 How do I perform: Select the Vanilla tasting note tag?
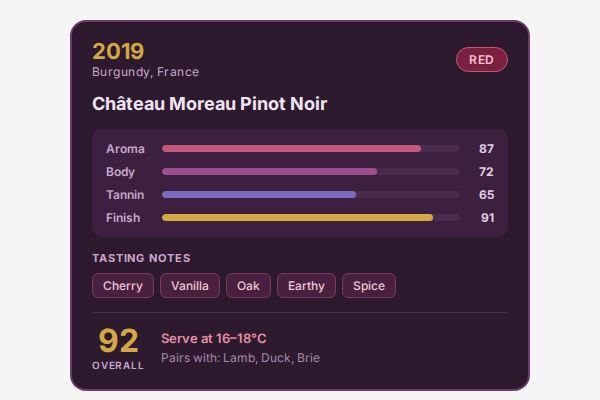pos(189,286)
